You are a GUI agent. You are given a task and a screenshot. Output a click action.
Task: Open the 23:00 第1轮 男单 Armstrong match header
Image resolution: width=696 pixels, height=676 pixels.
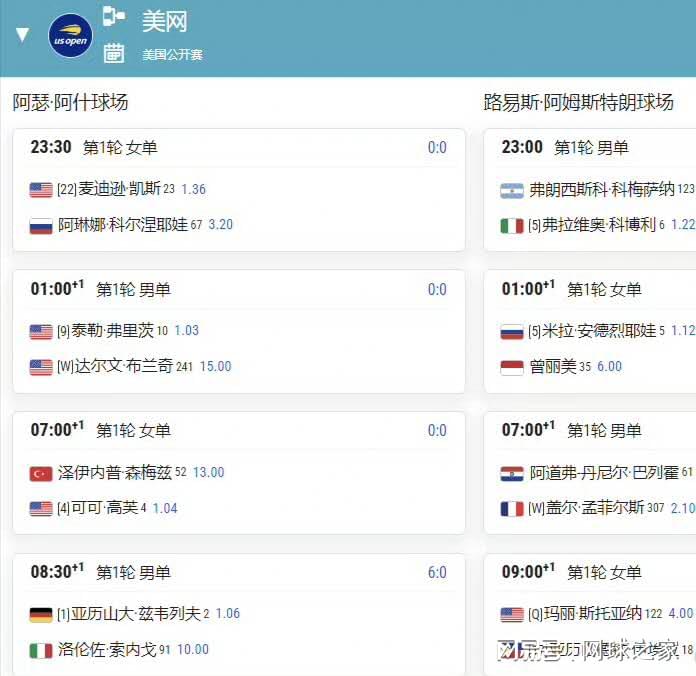pyautogui.click(x=565, y=147)
